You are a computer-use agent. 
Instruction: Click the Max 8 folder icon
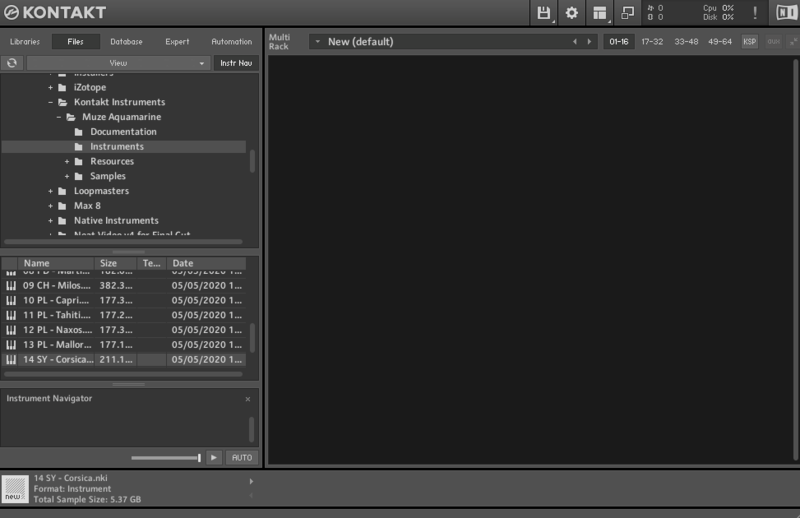pos(62,206)
